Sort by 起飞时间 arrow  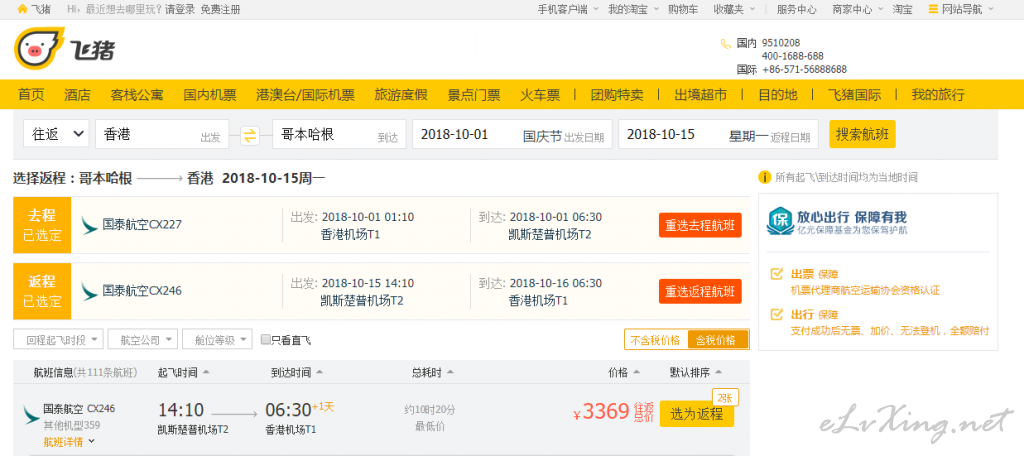(x=206, y=372)
